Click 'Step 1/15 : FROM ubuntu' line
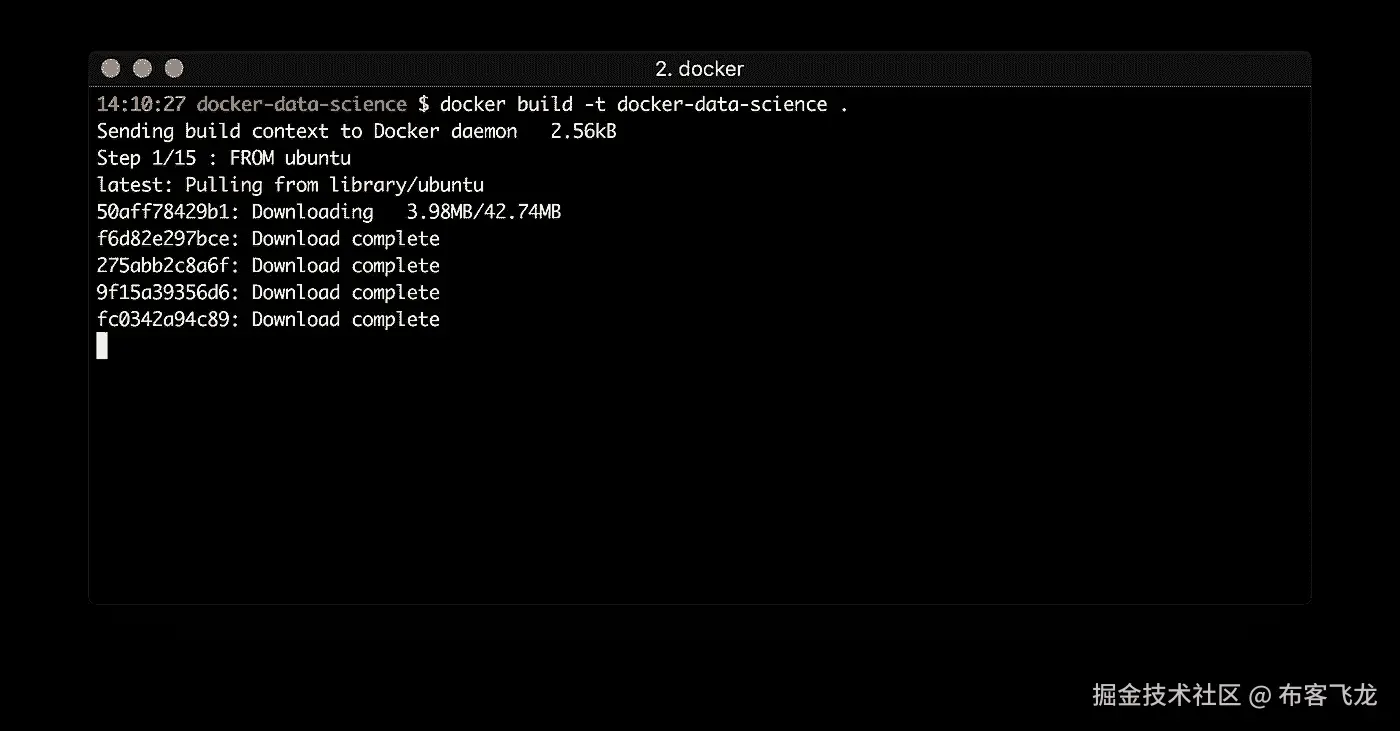 pos(223,158)
